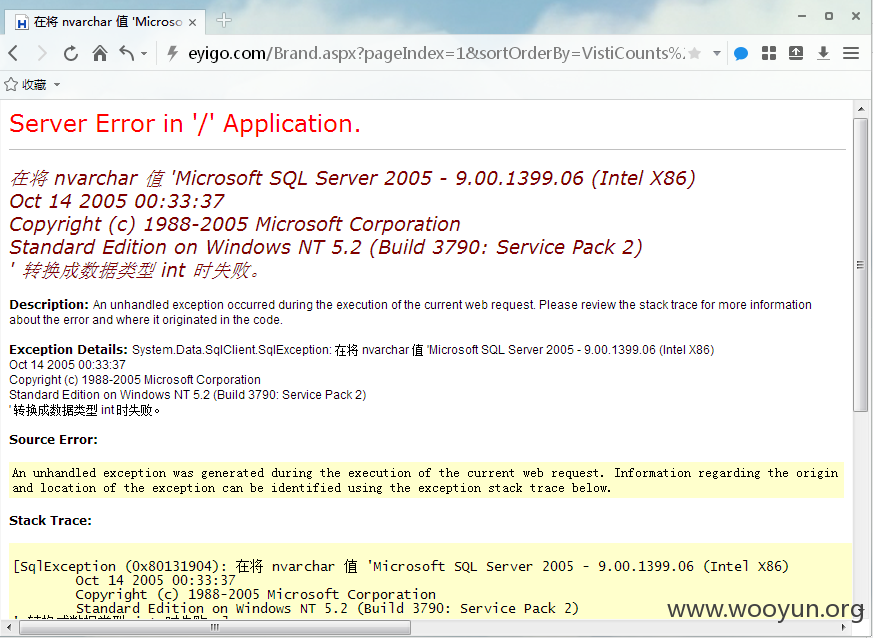Open the apps grid icon
The width and height of the screenshot is (873, 638).
pyautogui.click(x=769, y=53)
